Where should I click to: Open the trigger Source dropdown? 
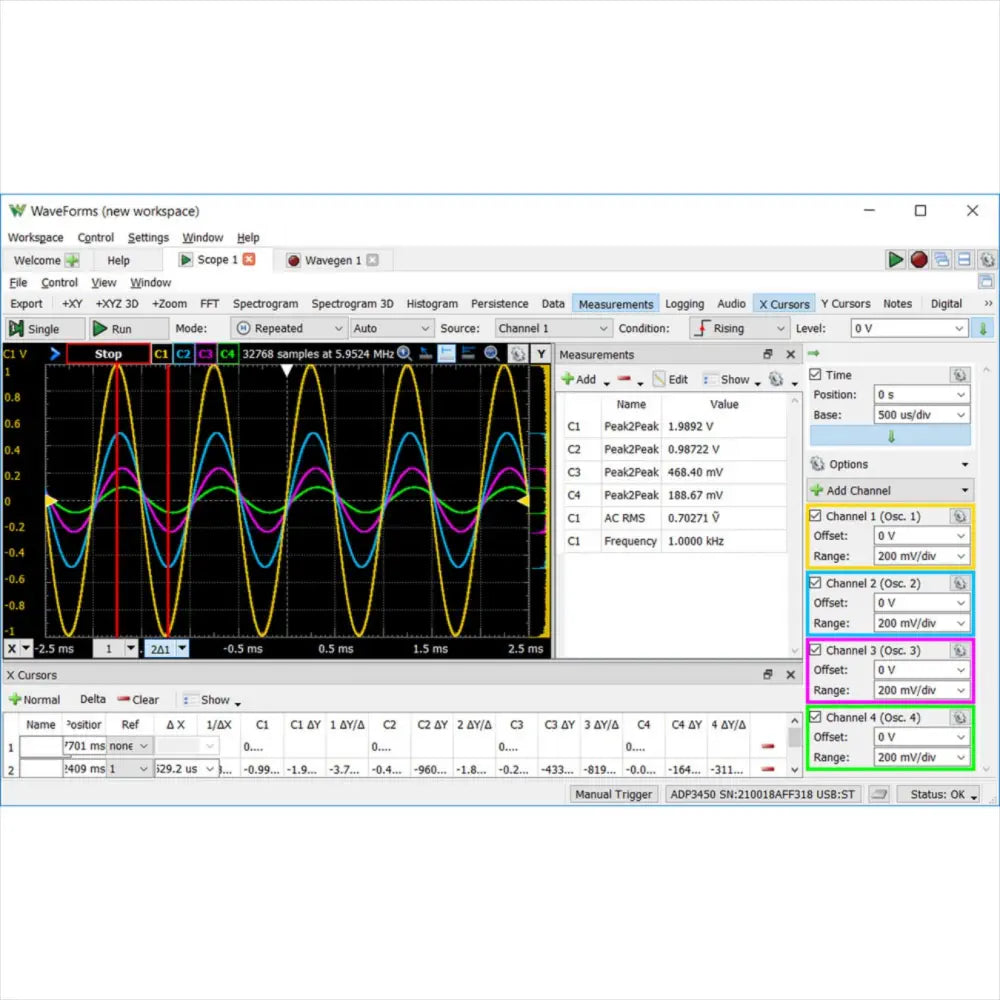[553, 328]
